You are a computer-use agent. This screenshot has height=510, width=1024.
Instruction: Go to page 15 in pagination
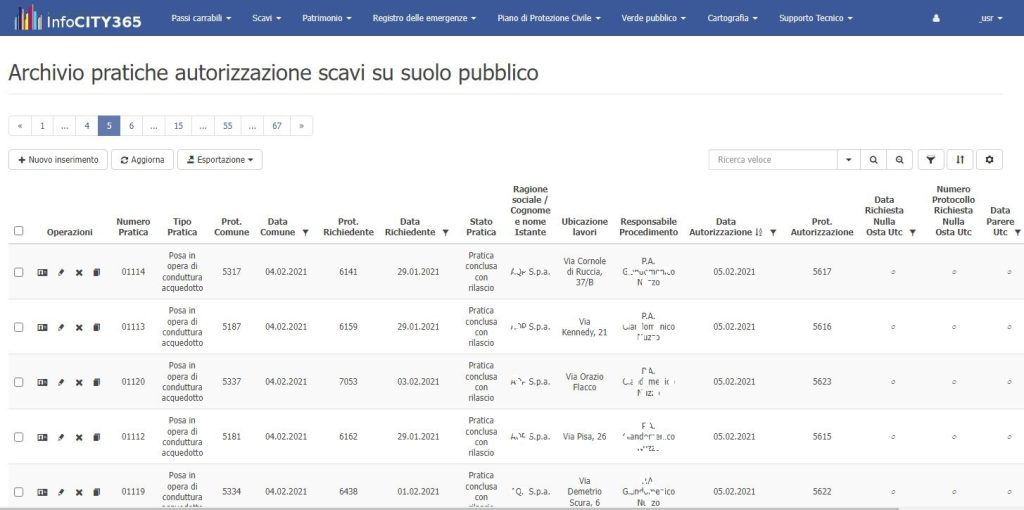[178, 126]
